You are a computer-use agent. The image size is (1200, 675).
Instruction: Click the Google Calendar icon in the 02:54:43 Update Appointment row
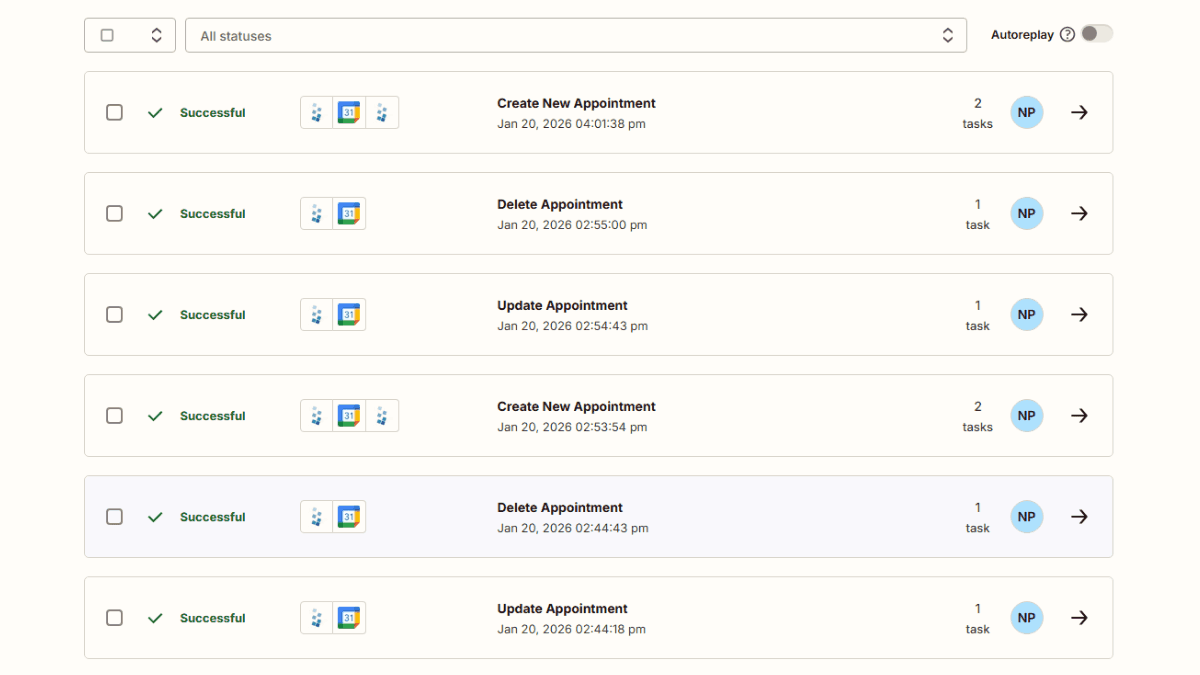349,314
